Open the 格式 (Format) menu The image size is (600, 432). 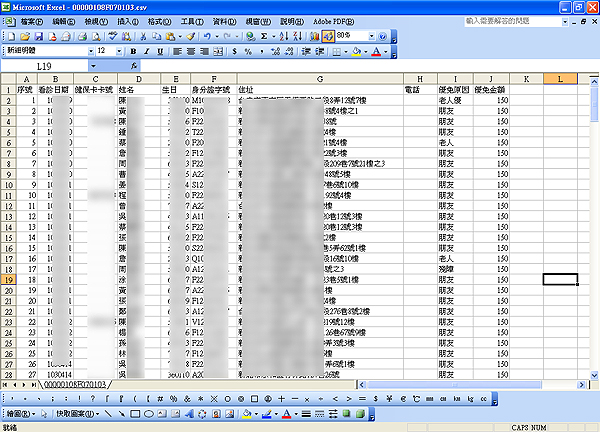coord(158,20)
